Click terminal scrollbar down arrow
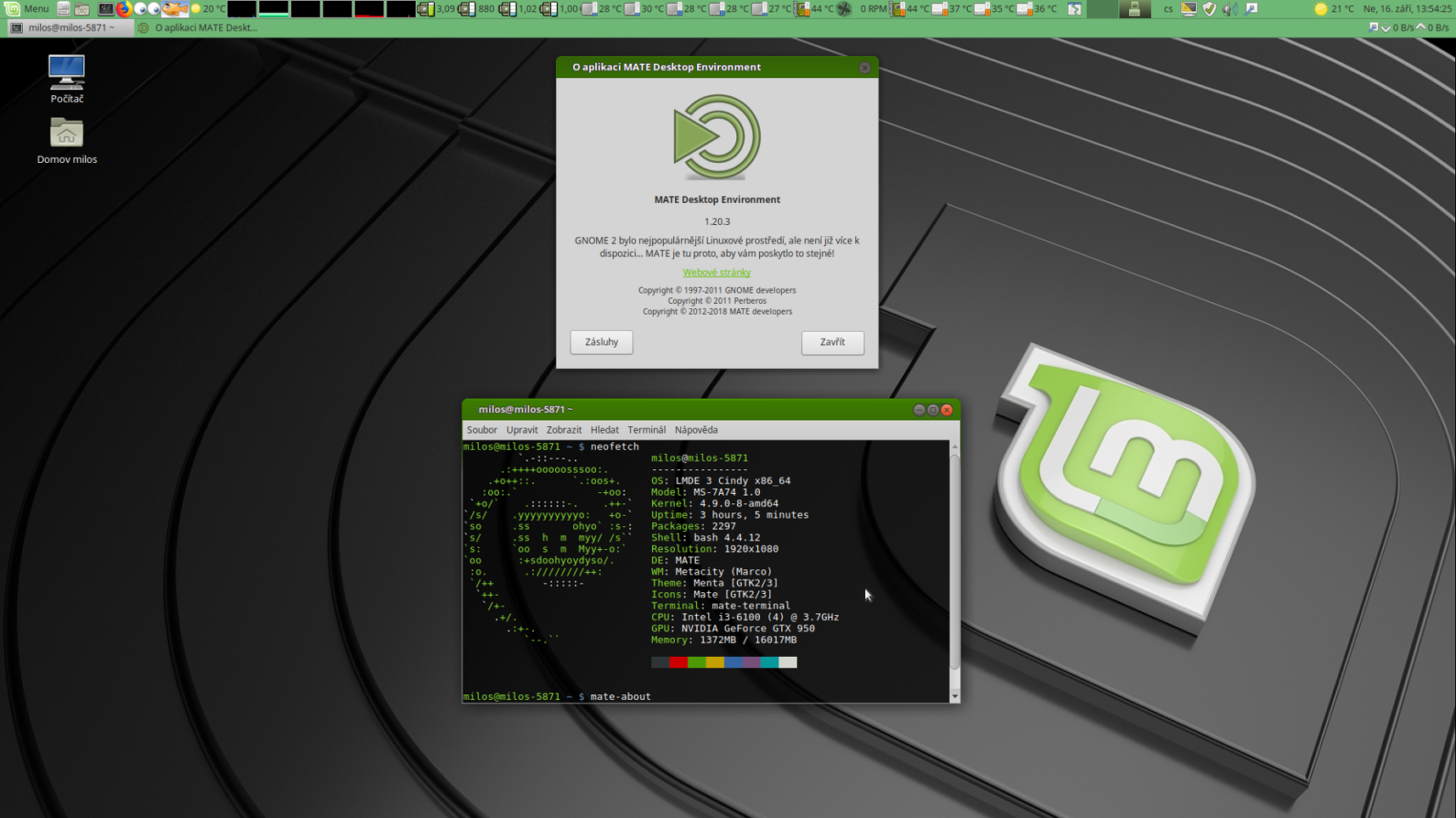The image size is (1456, 818). point(954,697)
